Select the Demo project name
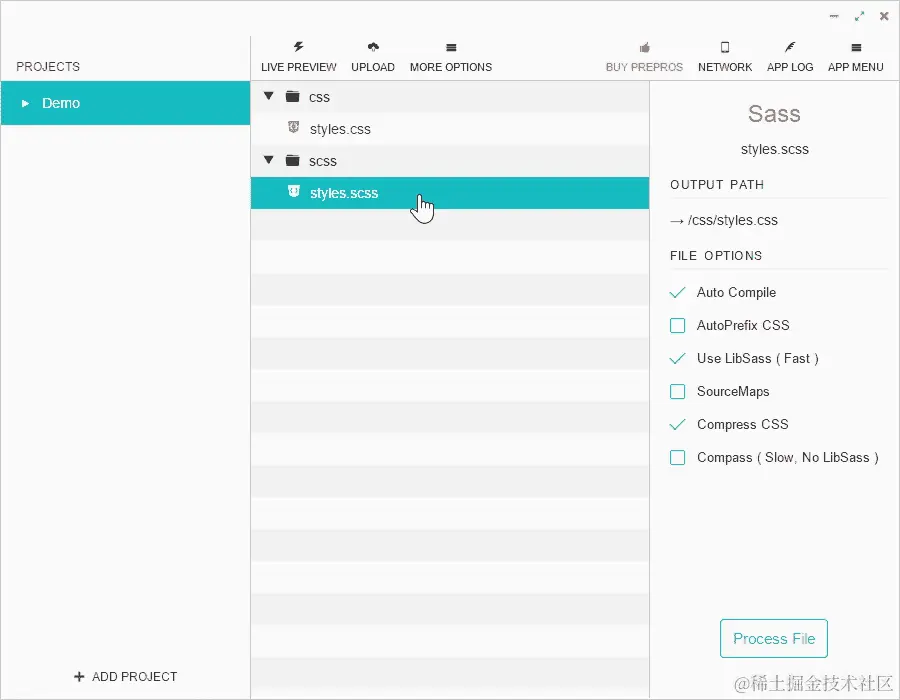The height and width of the screenshot is (700, 900). [61, 103]
